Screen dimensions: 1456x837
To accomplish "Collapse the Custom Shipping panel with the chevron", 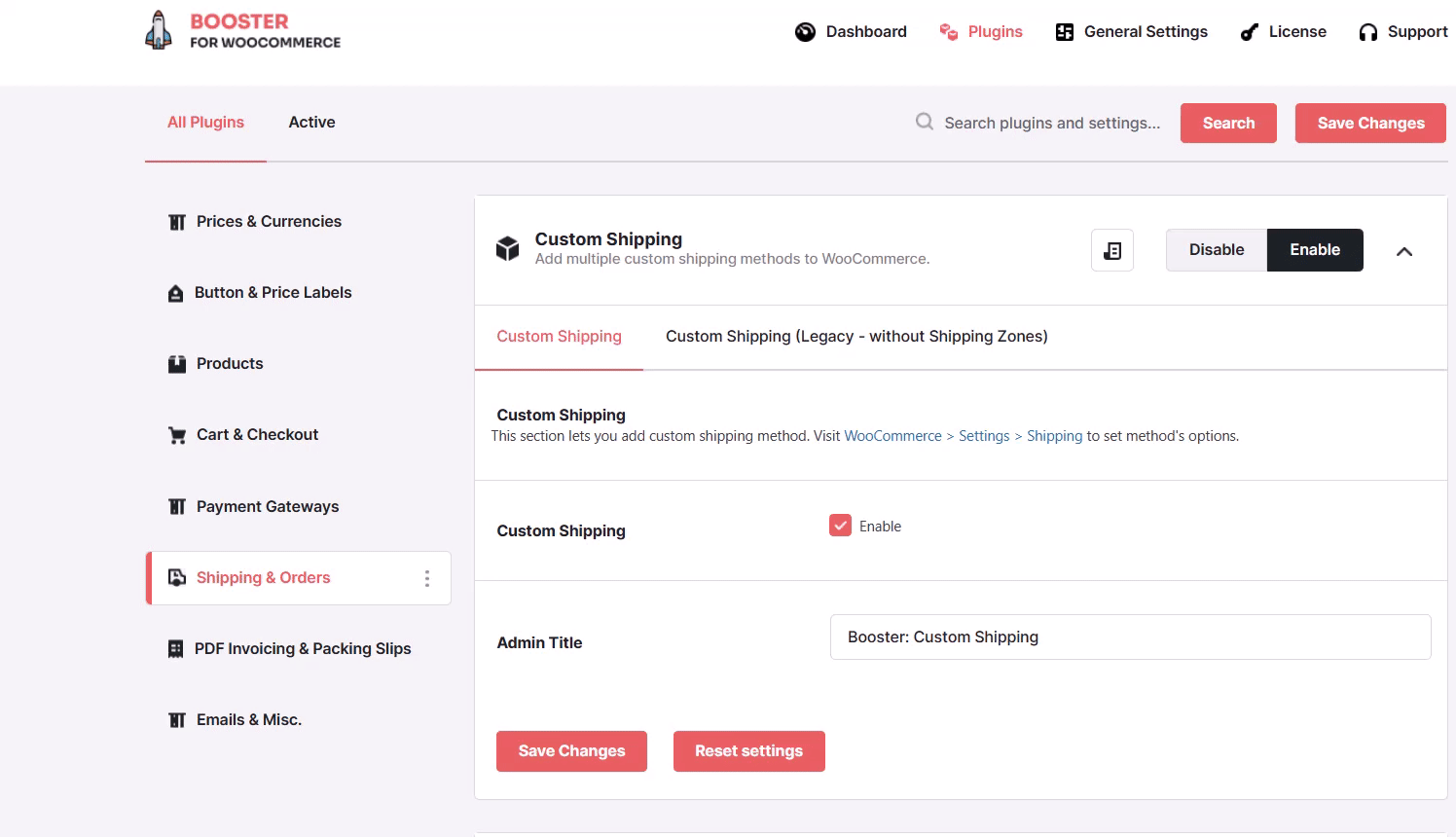I will click(x=1404, y=251).
